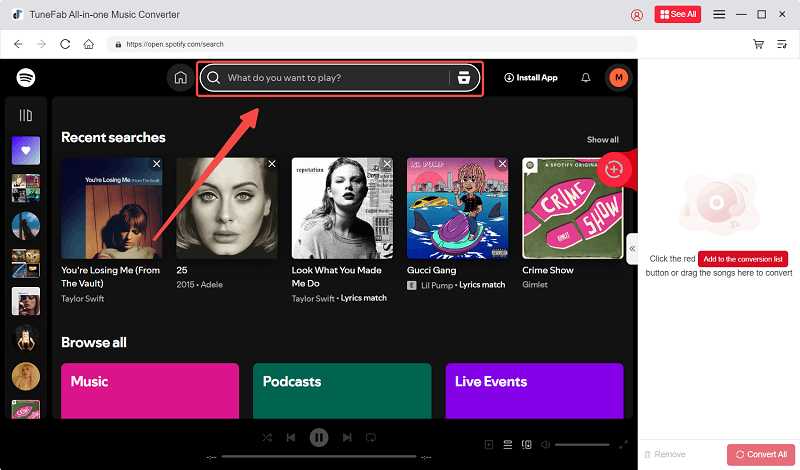Collapse the conversion side panel
This screenshot has height=470, width=800.
(632, 247)
